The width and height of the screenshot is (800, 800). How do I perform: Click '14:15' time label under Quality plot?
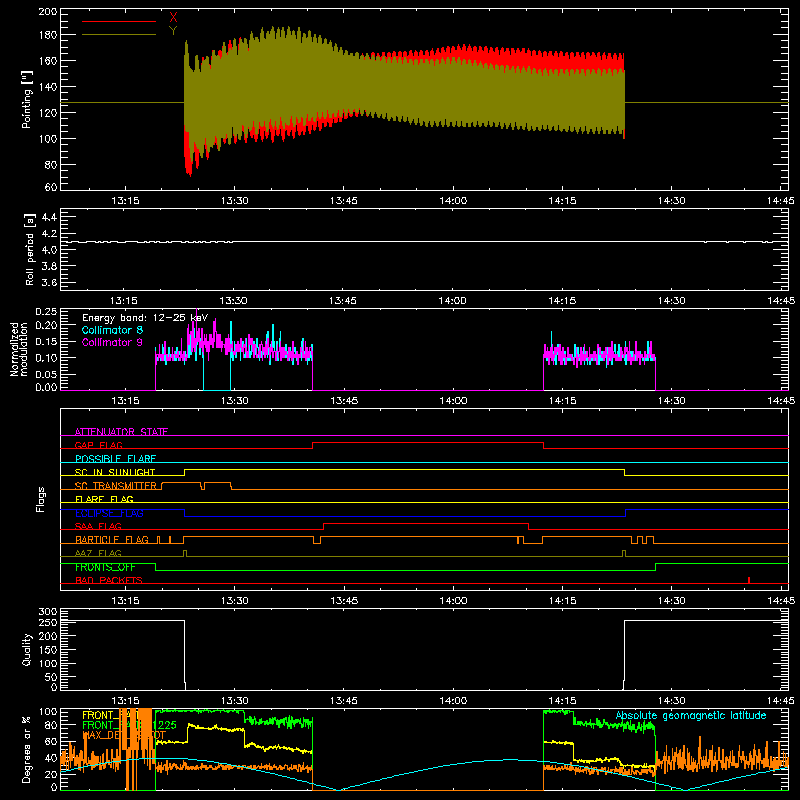click(562, 701)
